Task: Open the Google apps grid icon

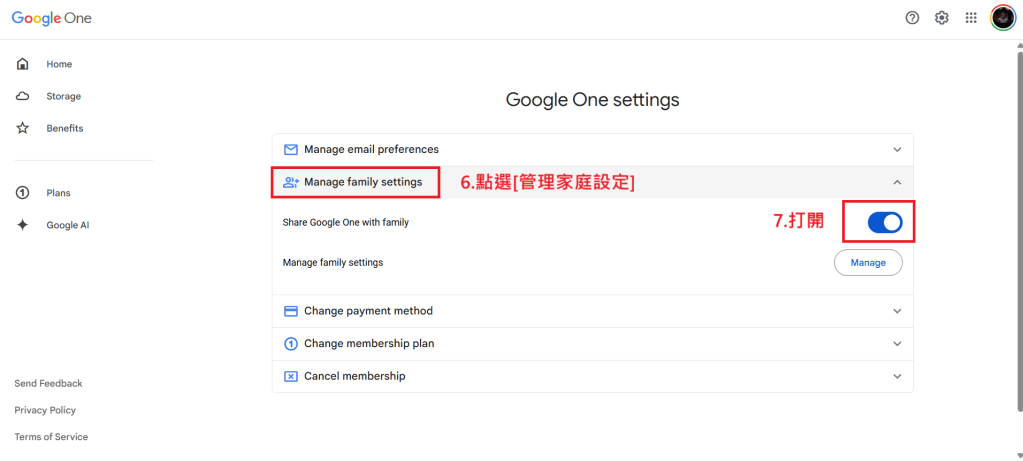Action: click(x=971, y=18)
